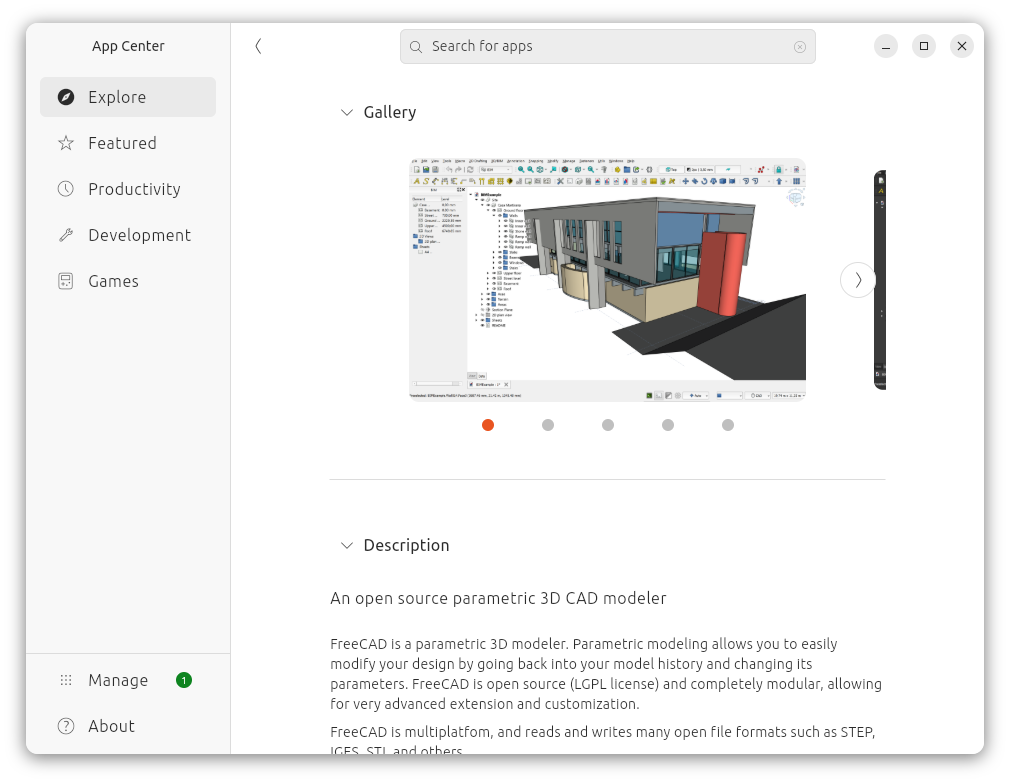Screen dimensions: 1010x783
Task: Select the first gallery page dot
Action: click(x=488, y=425)
